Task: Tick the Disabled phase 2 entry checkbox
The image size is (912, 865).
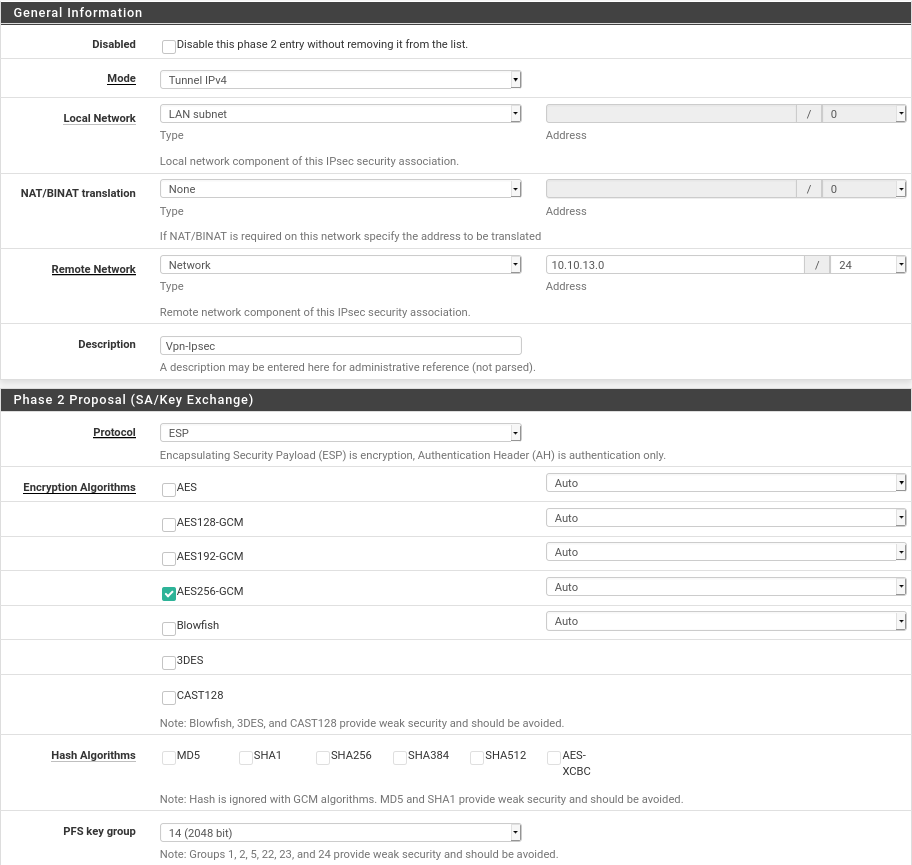Action: [169, 47]
